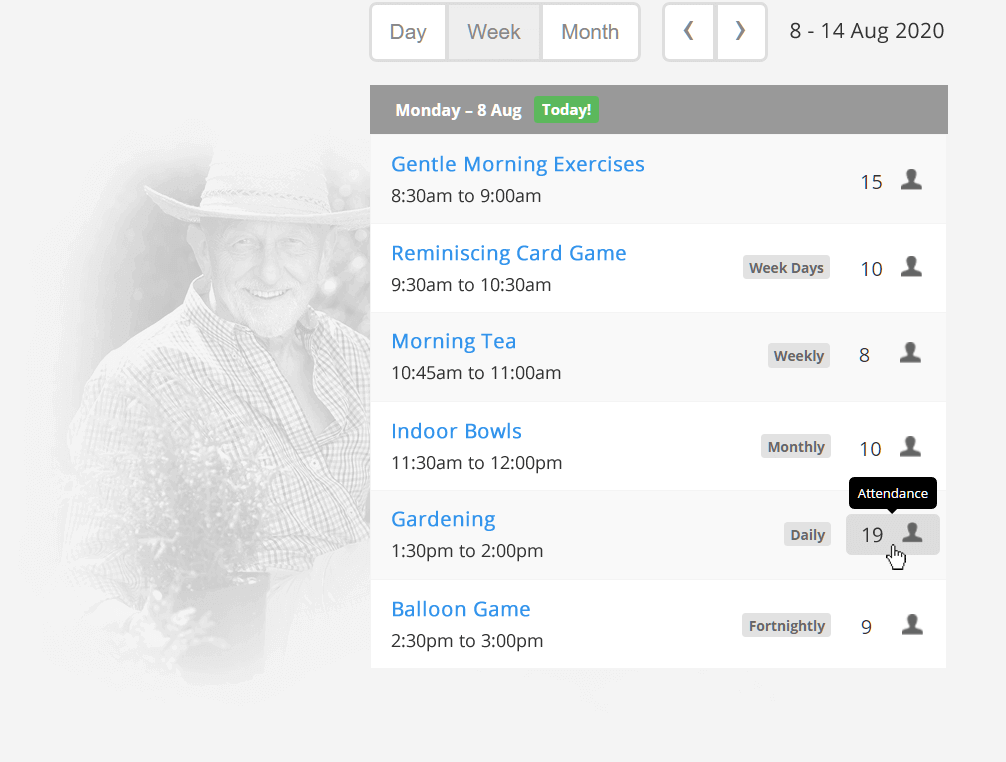The height and width of the screenshot is (762, 1006).
Task: Click the Balloon Game link
Action: pyautogui.click(x=460, y=609)
